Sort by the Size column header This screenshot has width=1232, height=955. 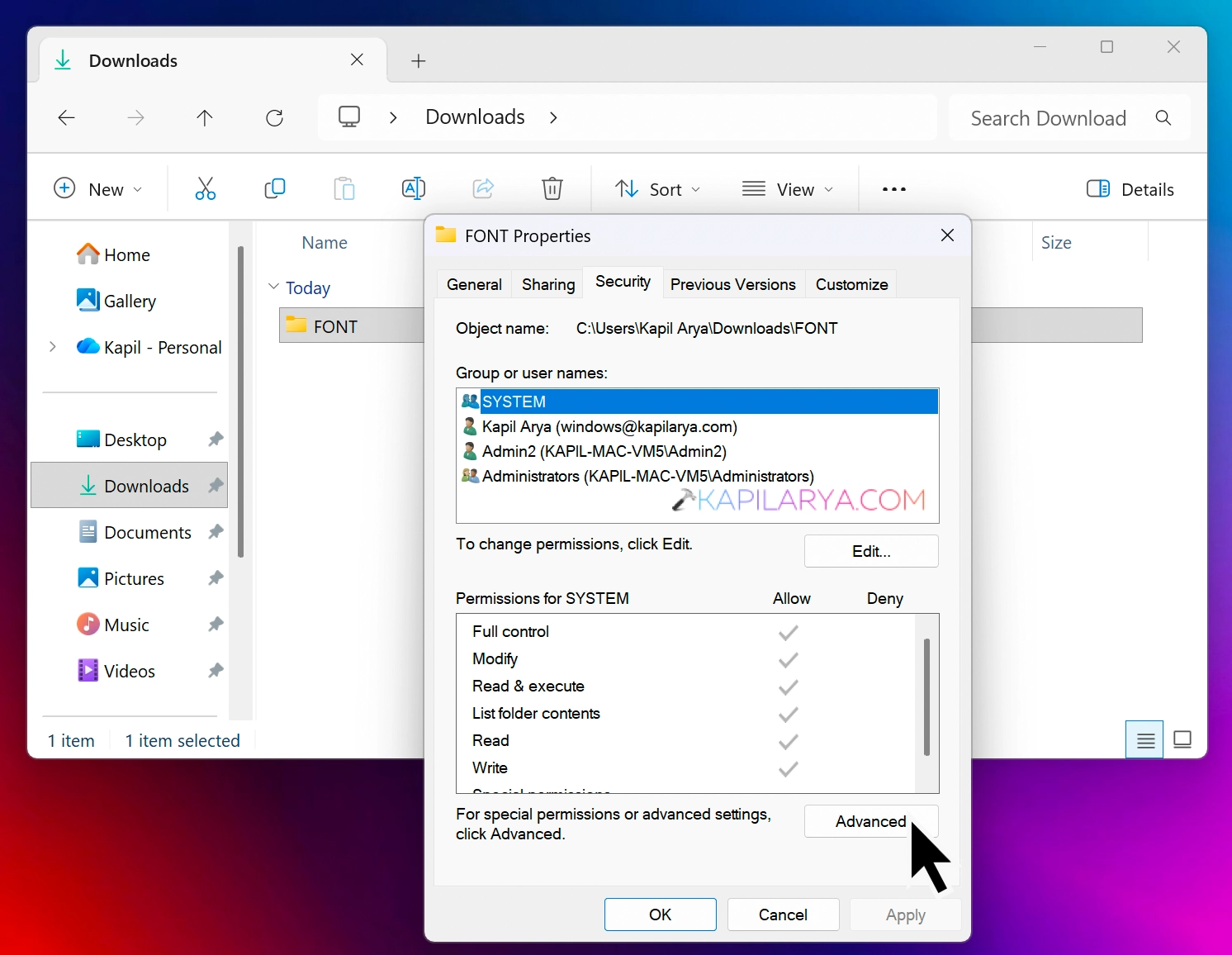point(1056,243)
